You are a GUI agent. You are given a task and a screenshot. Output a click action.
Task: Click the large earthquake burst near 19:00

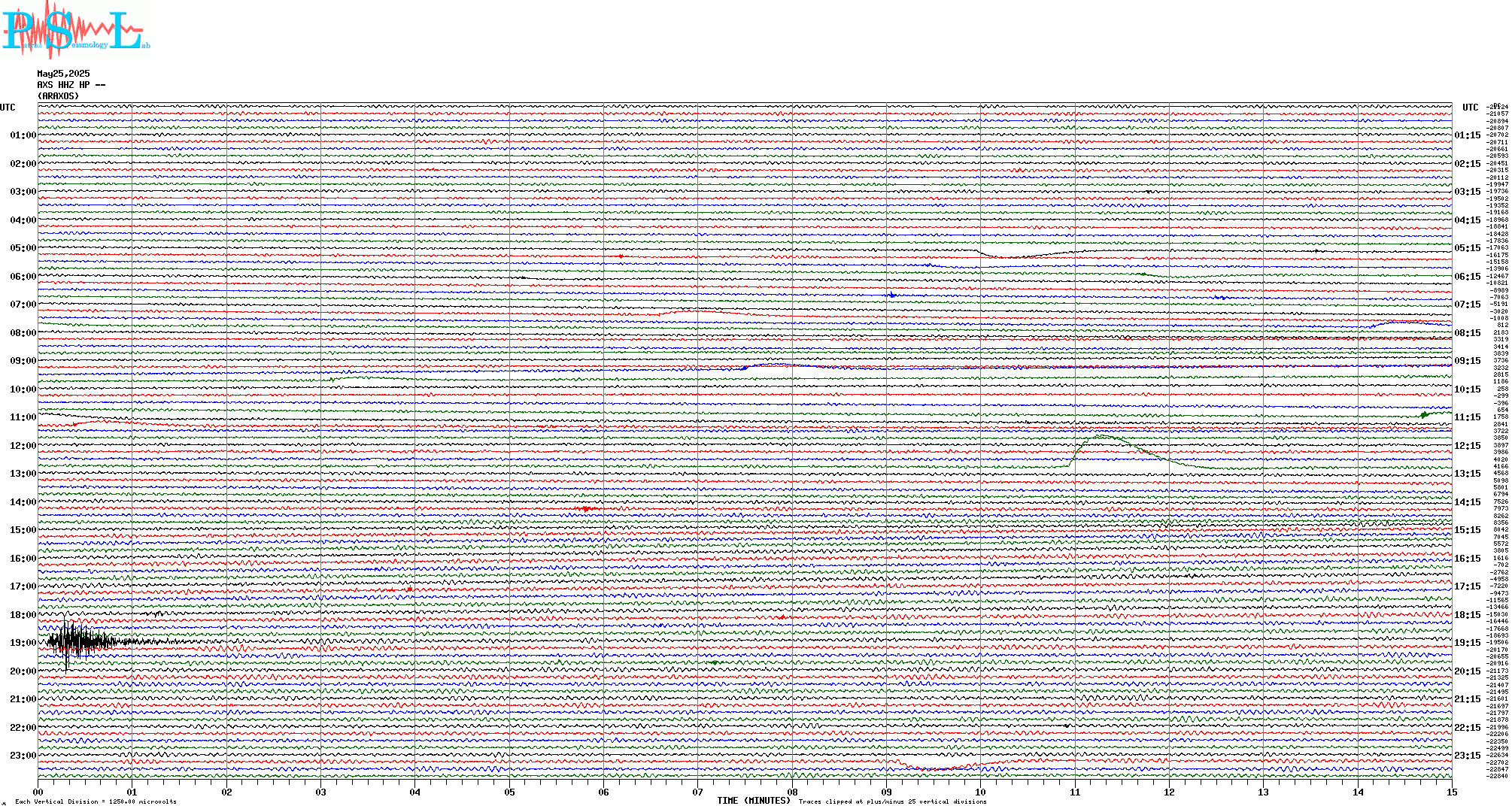tap(75, 642)
